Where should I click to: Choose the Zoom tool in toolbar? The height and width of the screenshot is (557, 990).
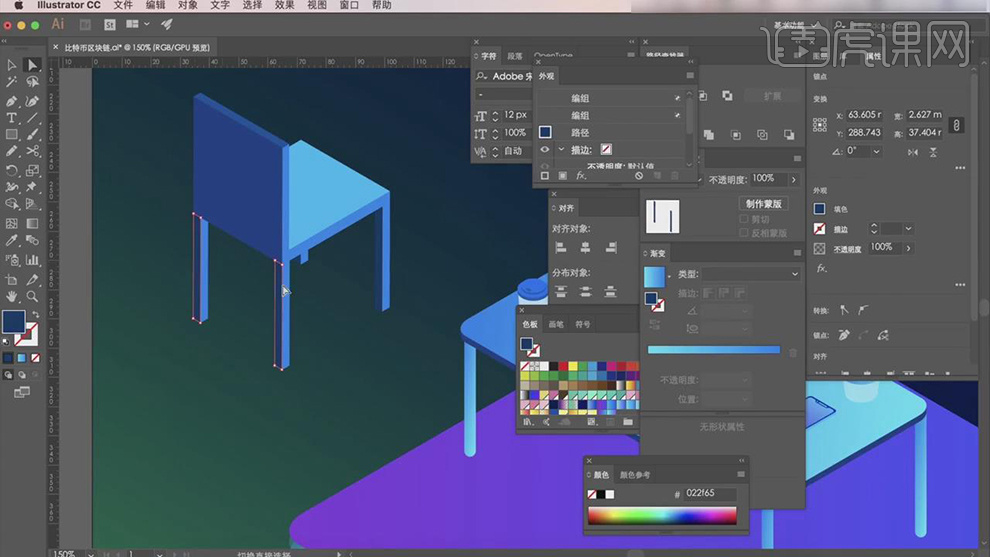[x=32, y=296]
